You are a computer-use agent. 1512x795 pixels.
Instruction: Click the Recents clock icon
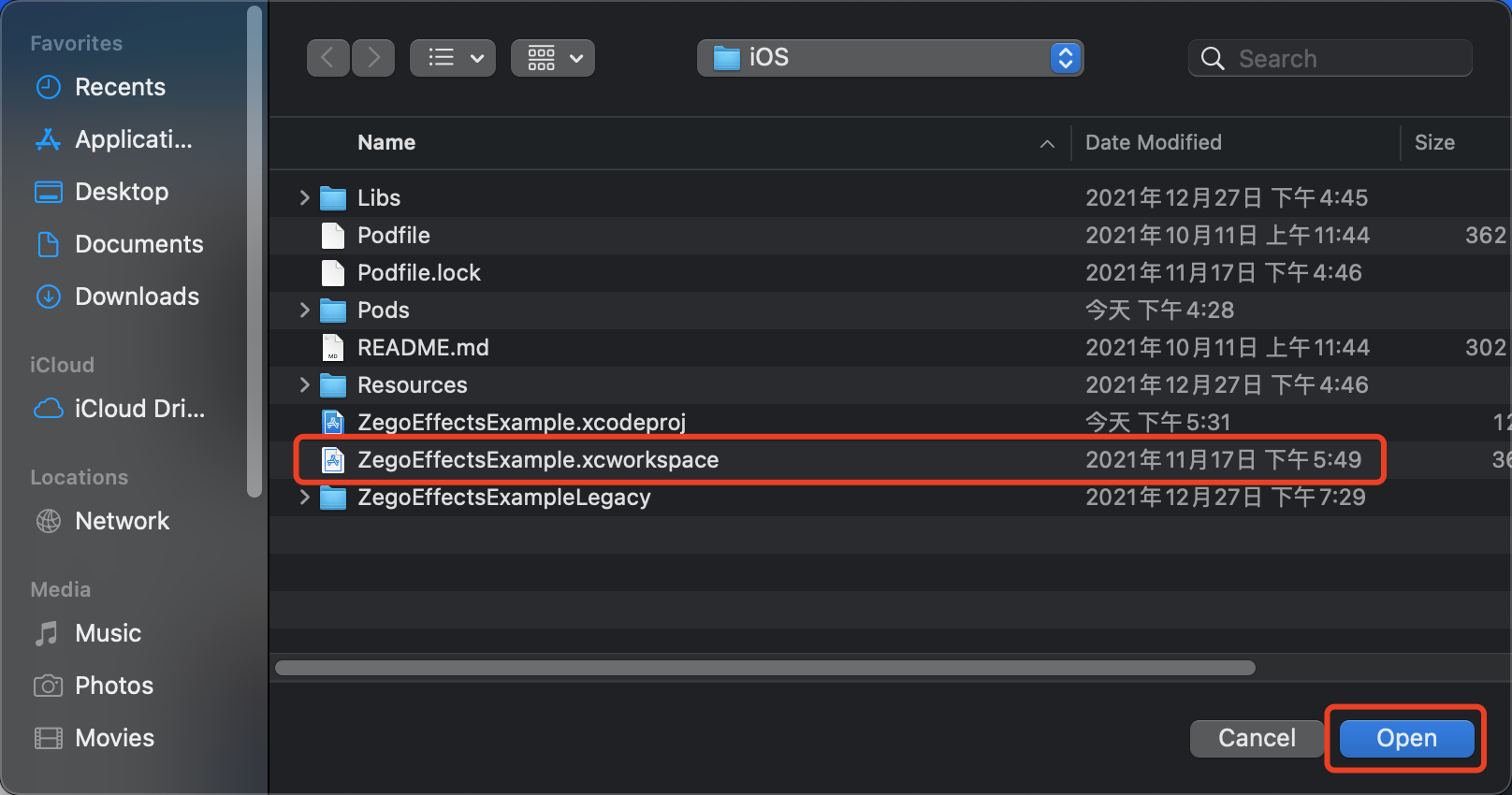(48, 87)
